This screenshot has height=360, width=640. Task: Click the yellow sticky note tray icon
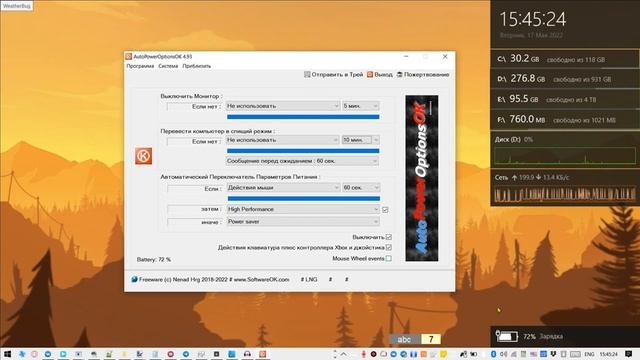click(444, 354)
